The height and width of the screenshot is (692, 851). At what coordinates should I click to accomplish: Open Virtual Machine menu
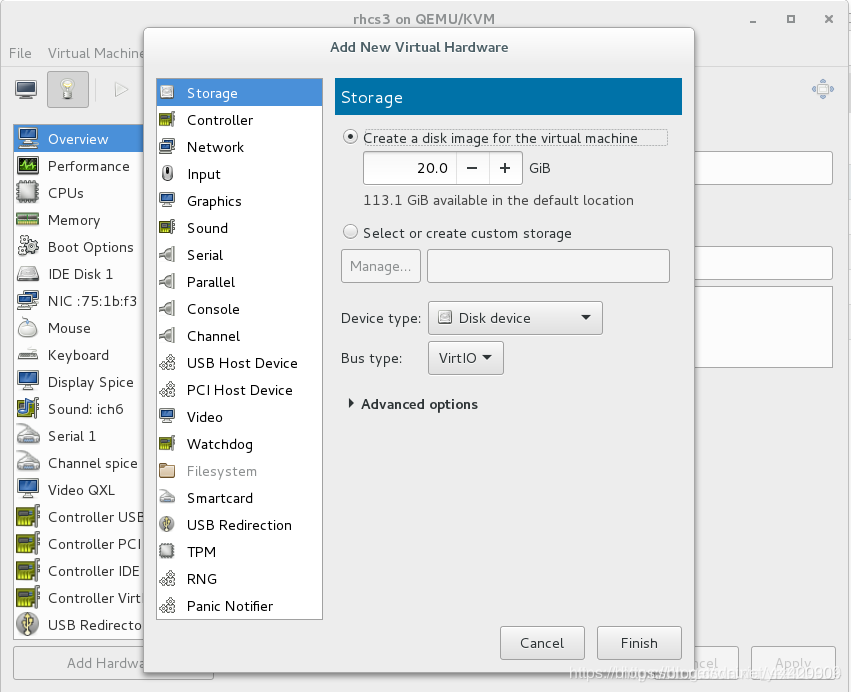[96, 53]
